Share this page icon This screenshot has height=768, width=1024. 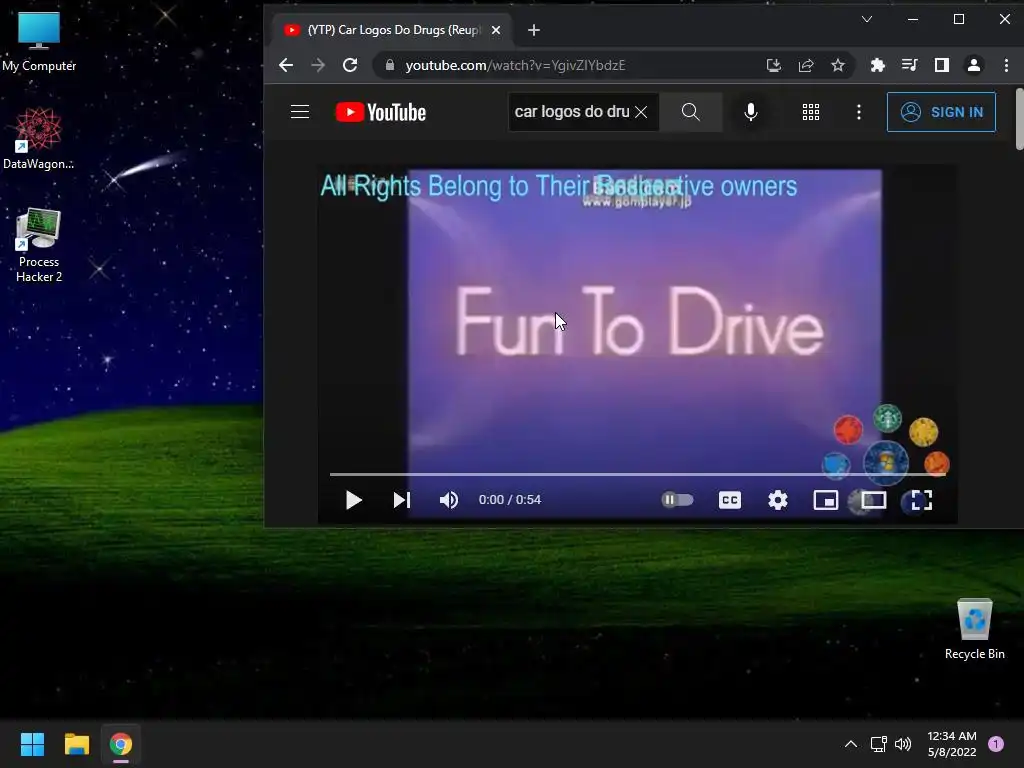click(x=806, y=65)
